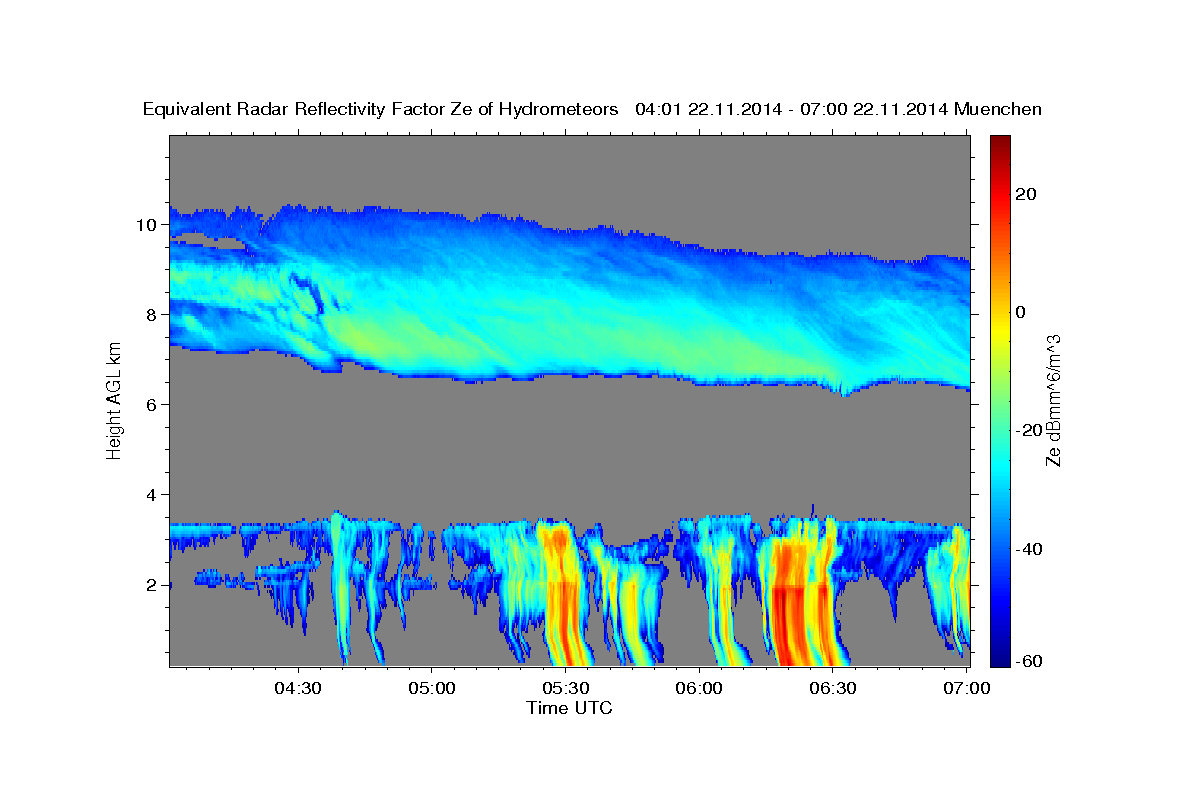Click the 06:00 time tick label
Image resolution: width=1200 pixels, height=800 pixels.
pos(699,688)
